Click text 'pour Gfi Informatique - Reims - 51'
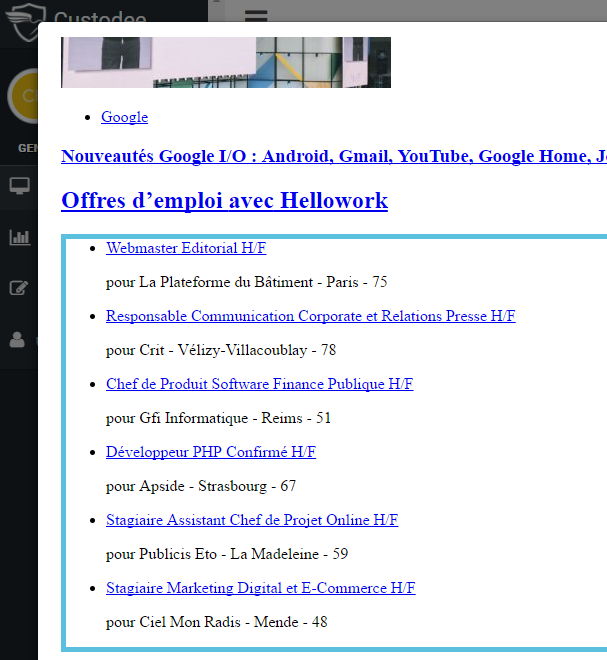607x660 pixels. click(x=218, y=418)
